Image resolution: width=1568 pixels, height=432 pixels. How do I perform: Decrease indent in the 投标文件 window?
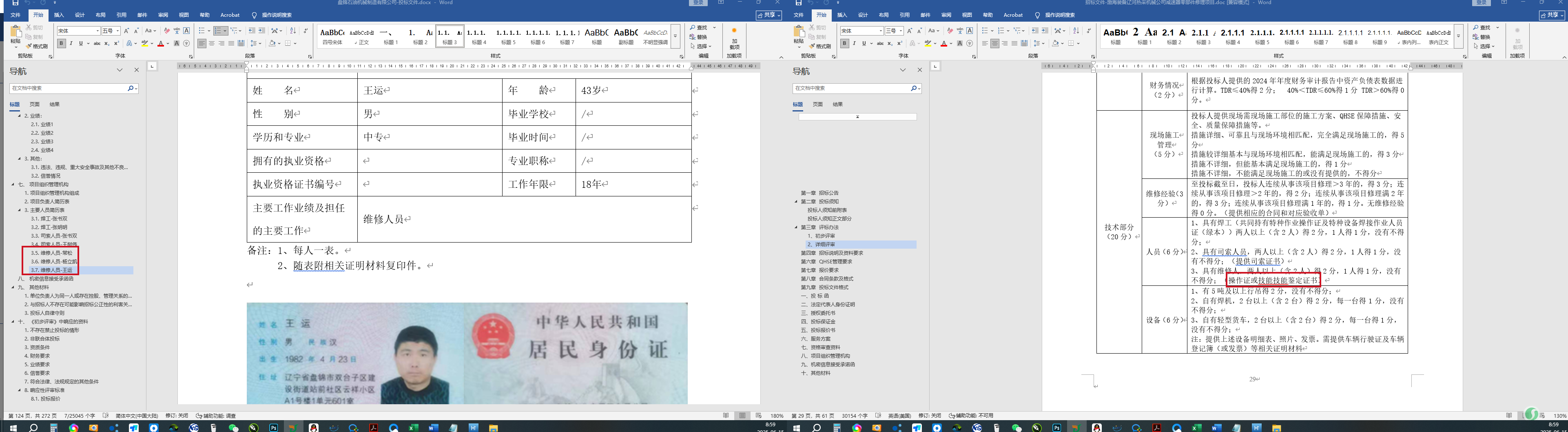252,31
